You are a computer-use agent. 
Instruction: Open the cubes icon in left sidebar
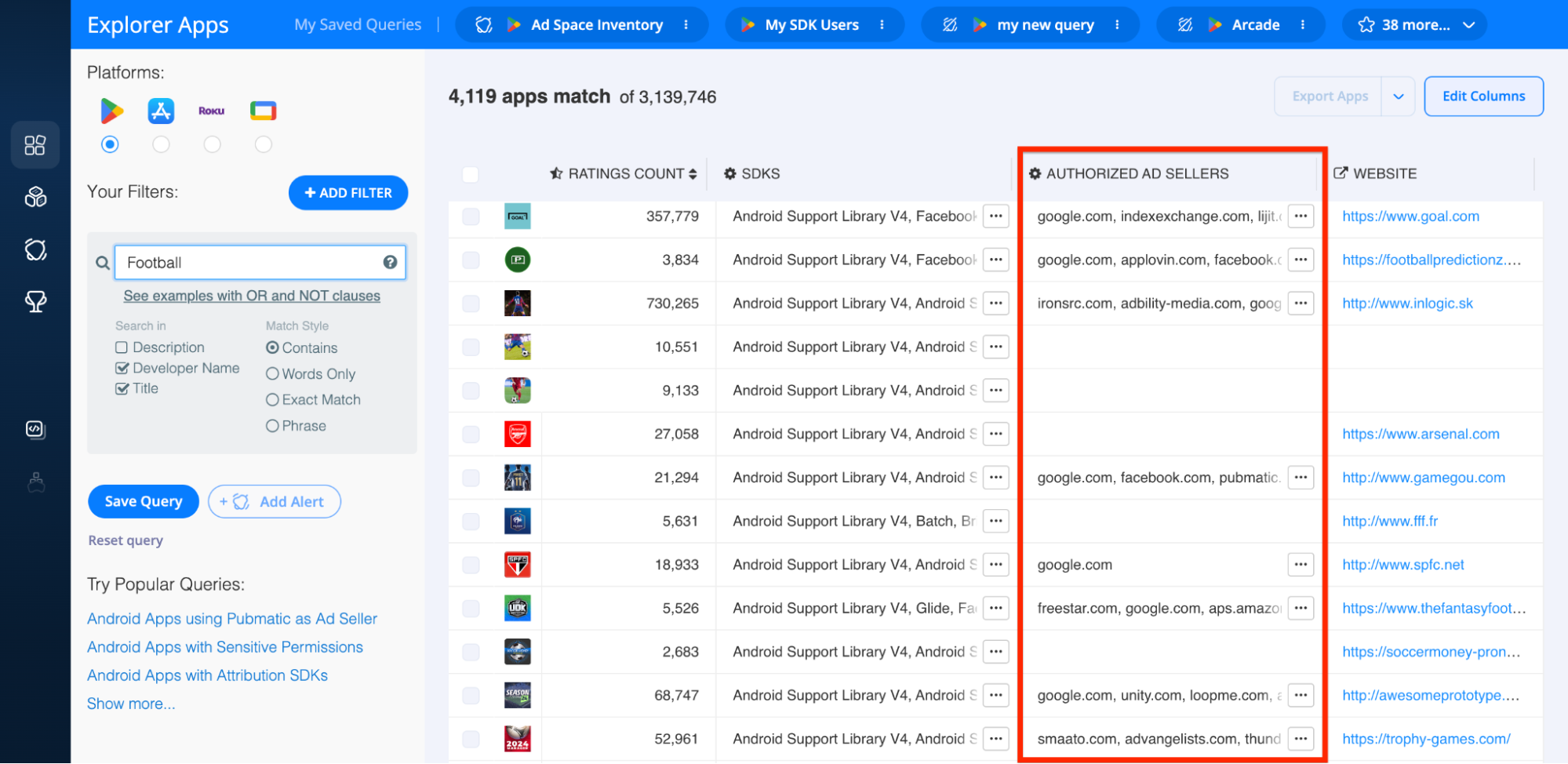pos(35,197)
